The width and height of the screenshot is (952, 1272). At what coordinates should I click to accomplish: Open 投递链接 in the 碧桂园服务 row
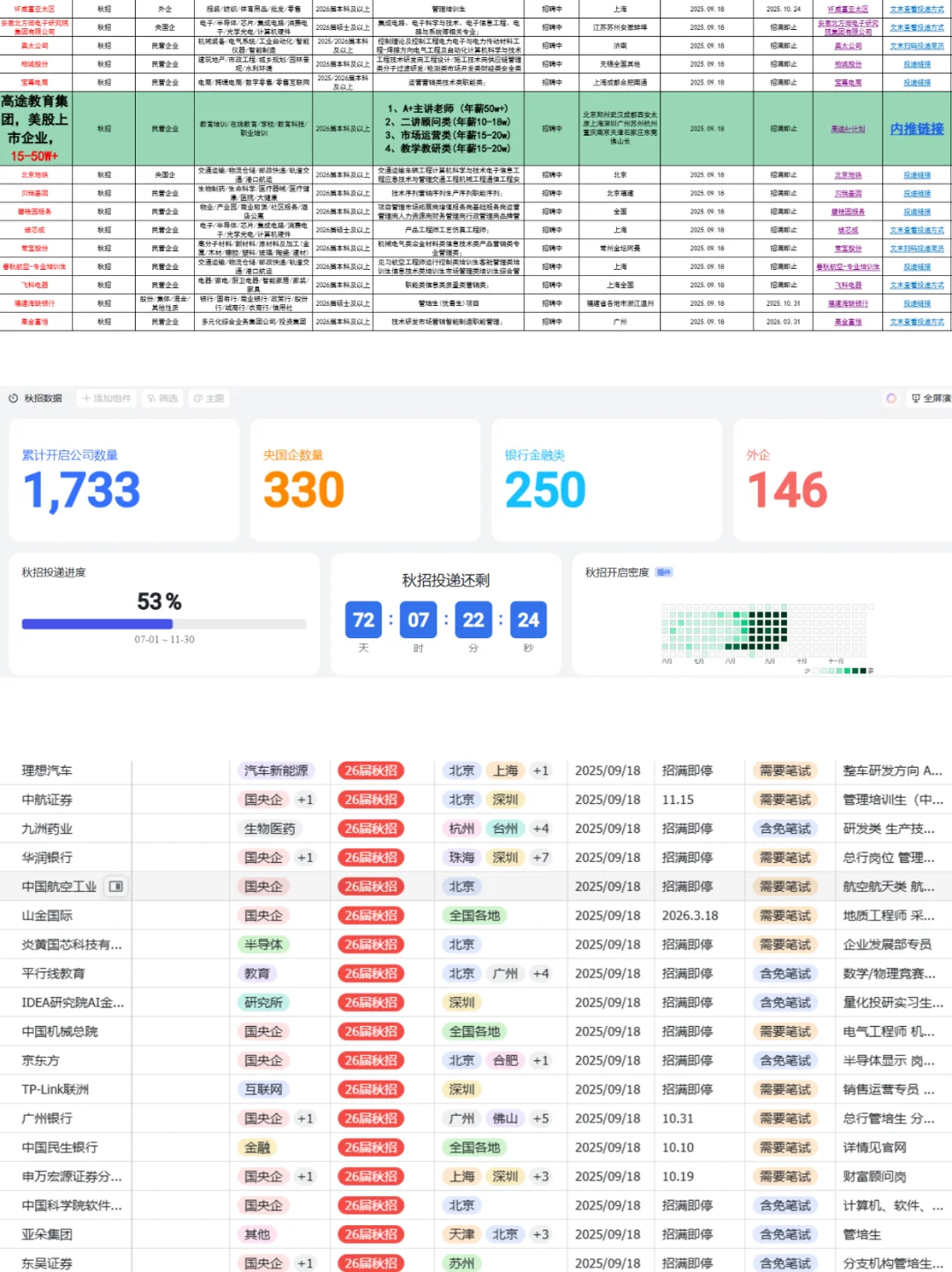[x=917, y=212]
